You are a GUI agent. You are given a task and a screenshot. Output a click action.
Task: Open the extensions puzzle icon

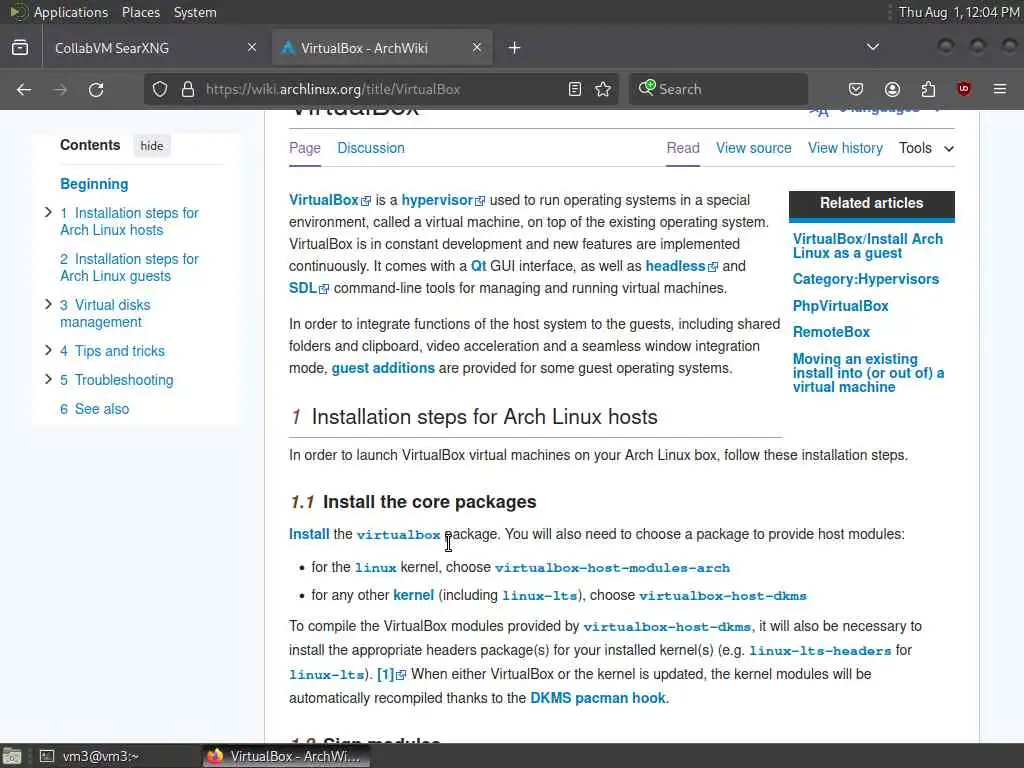[x=928, y=89]
